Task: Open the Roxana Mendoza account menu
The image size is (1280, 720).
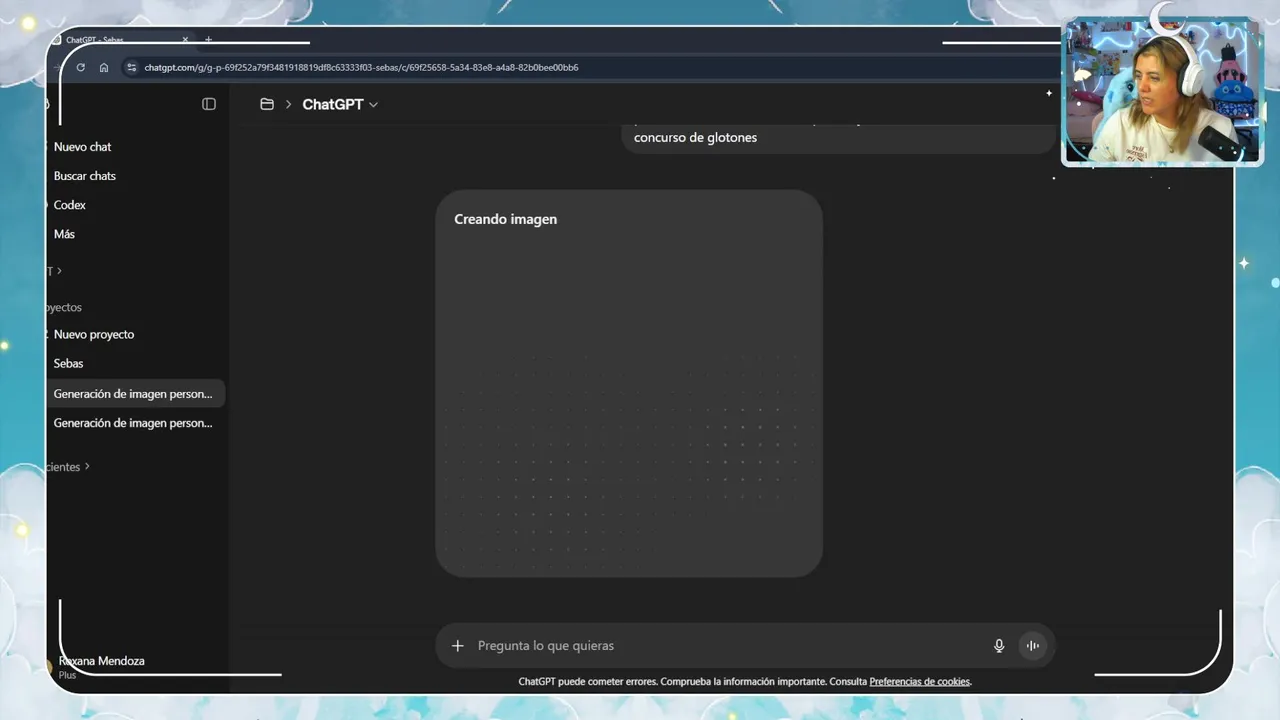Action: pyautogui.click(x=100, y=665)
